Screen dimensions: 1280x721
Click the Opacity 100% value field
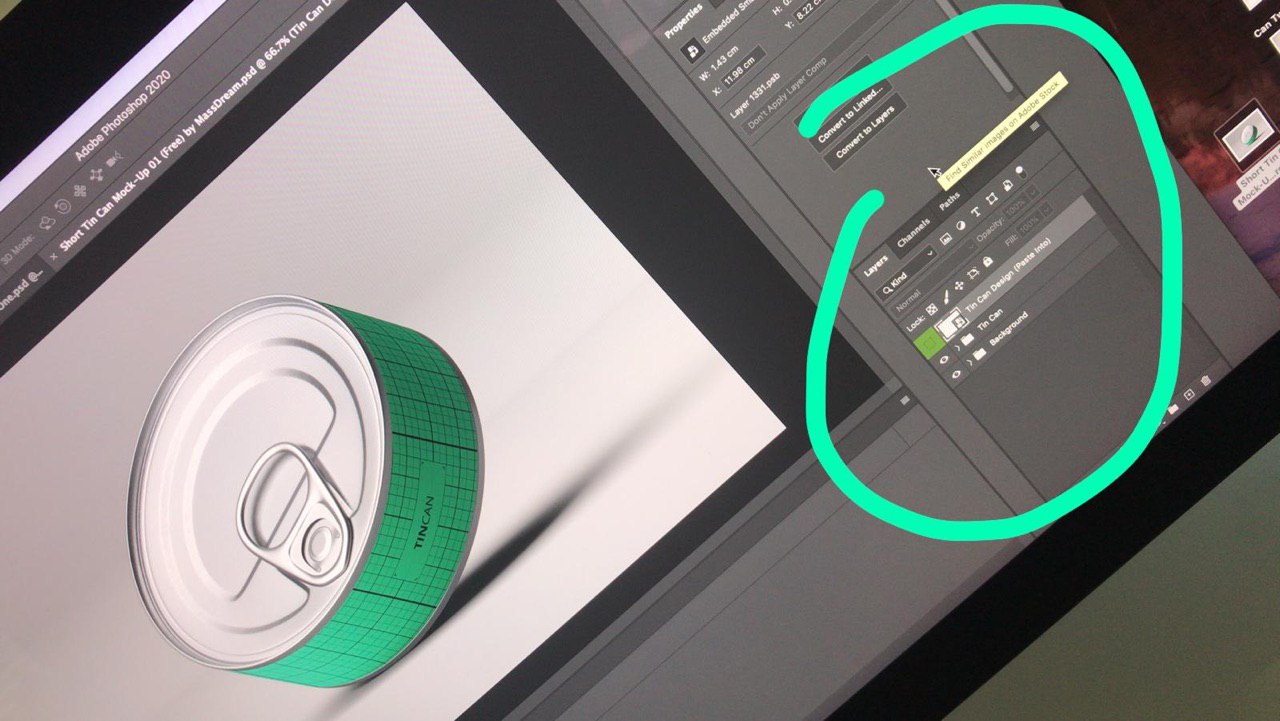click(x=1015, y=205)
